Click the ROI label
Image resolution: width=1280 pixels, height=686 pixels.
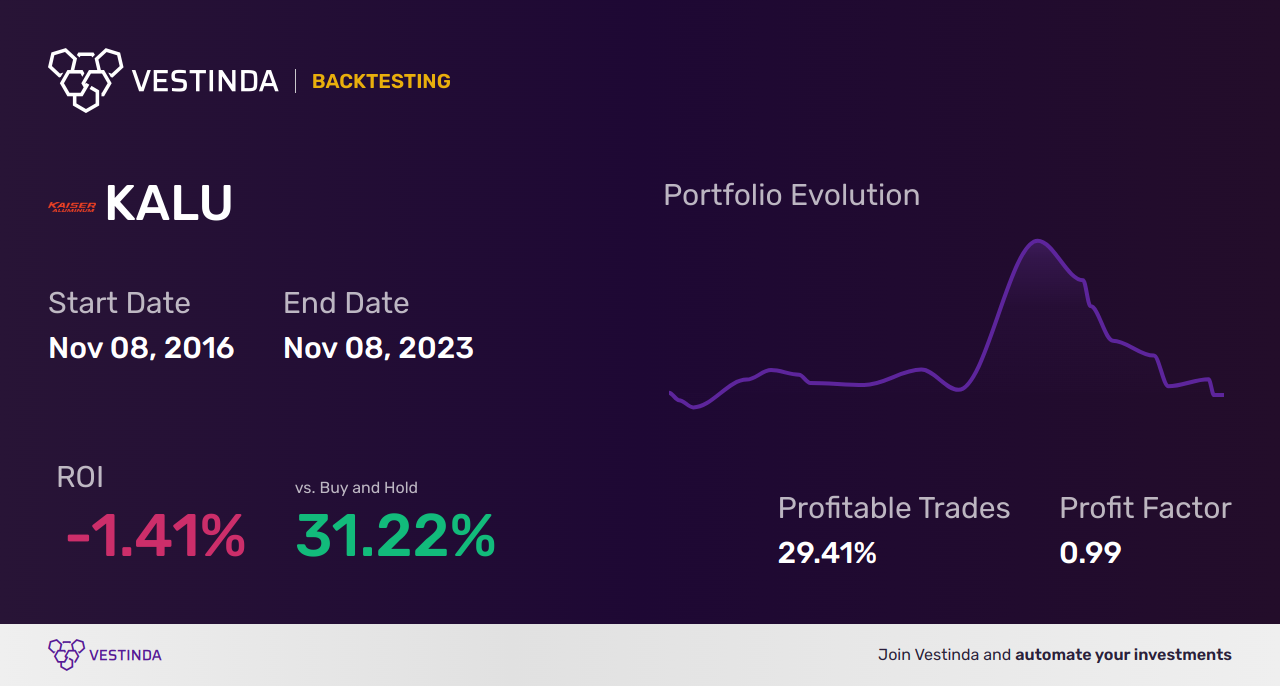click(80, 478)
